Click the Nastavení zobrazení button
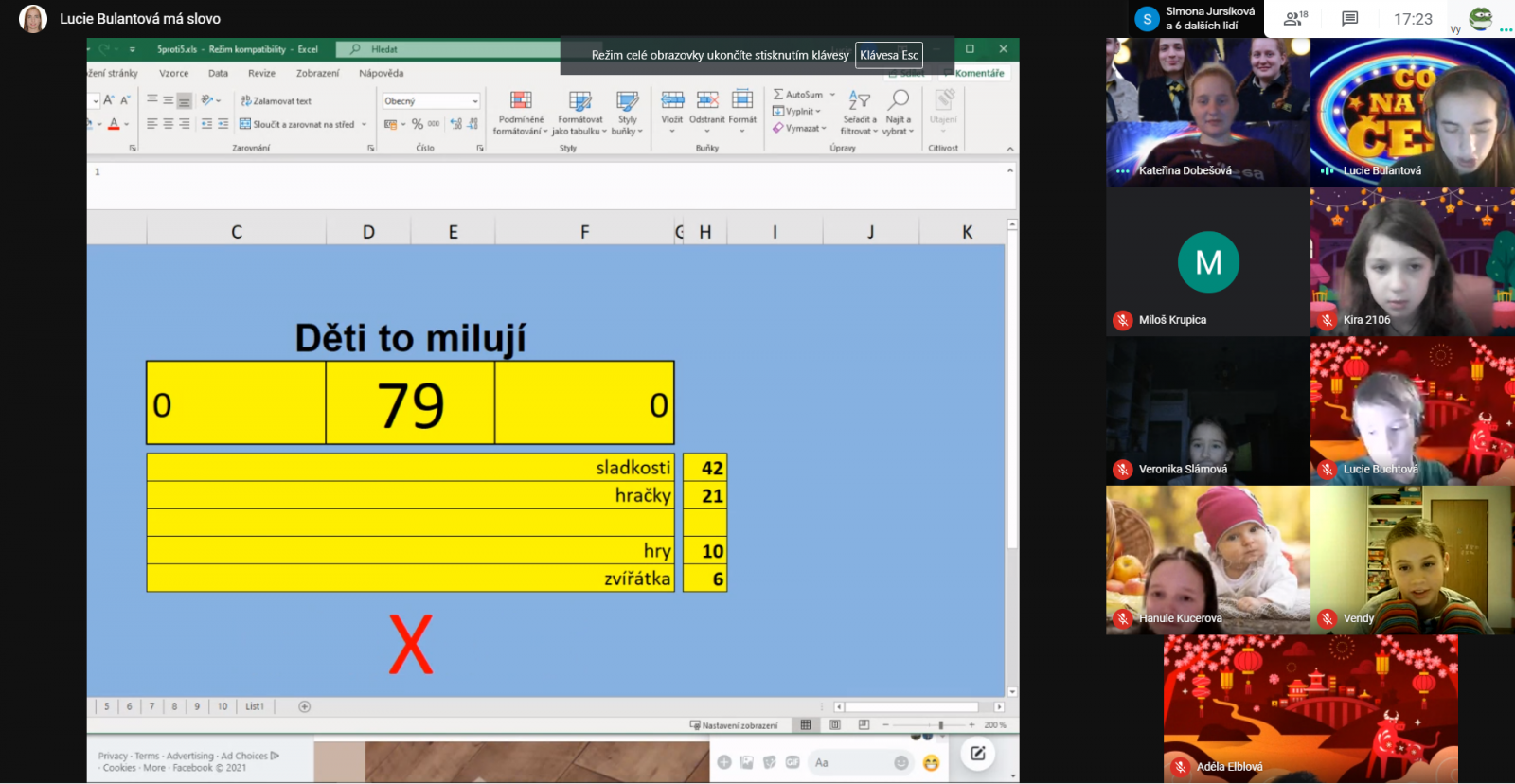This screenshot has height=784, width=1515. point(734,725)
